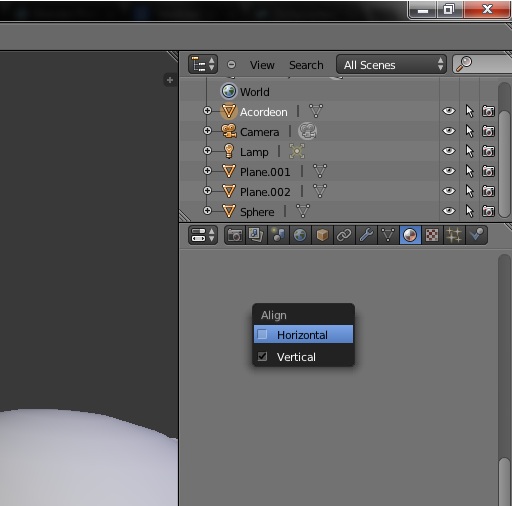Open the Material properties tab (sphere icon)
Image resolution: width=512 pixels, height=506 pixels.
click(x=410, y=235)
